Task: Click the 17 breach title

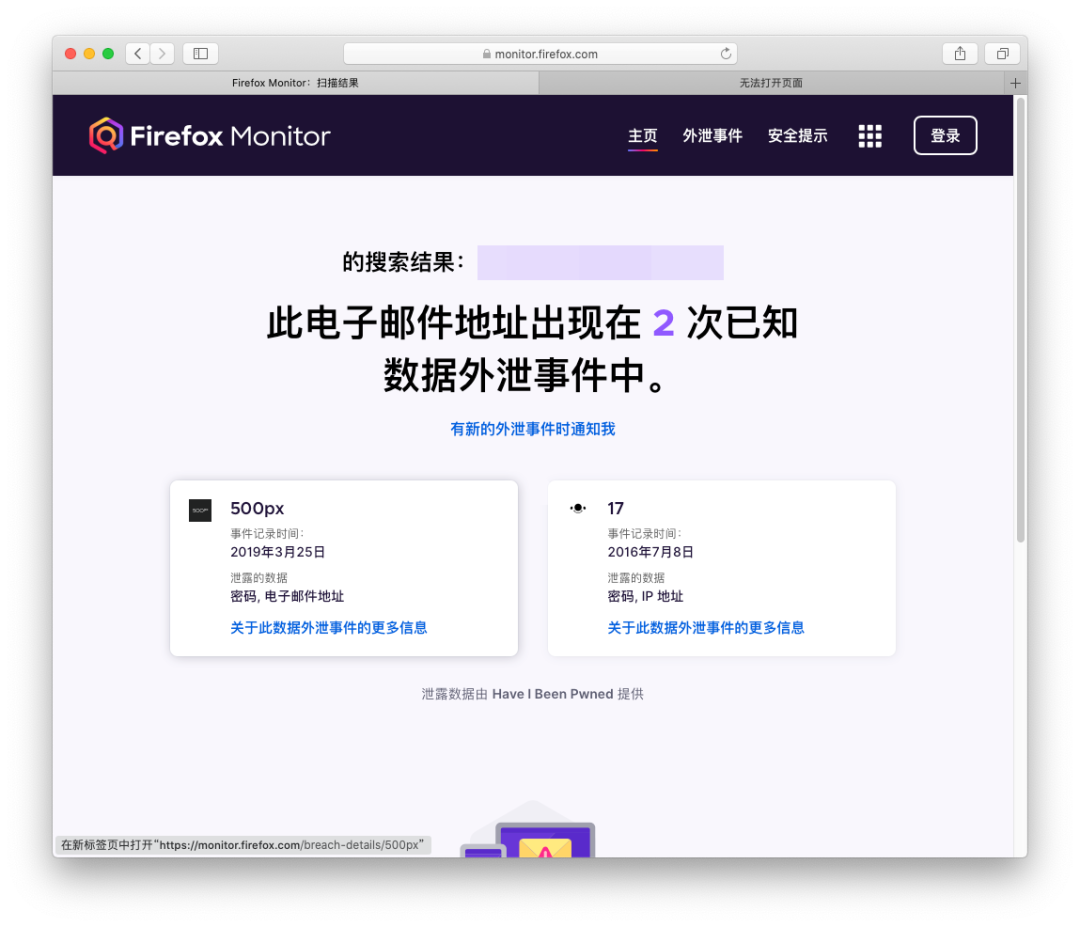Action: (615, 508)
